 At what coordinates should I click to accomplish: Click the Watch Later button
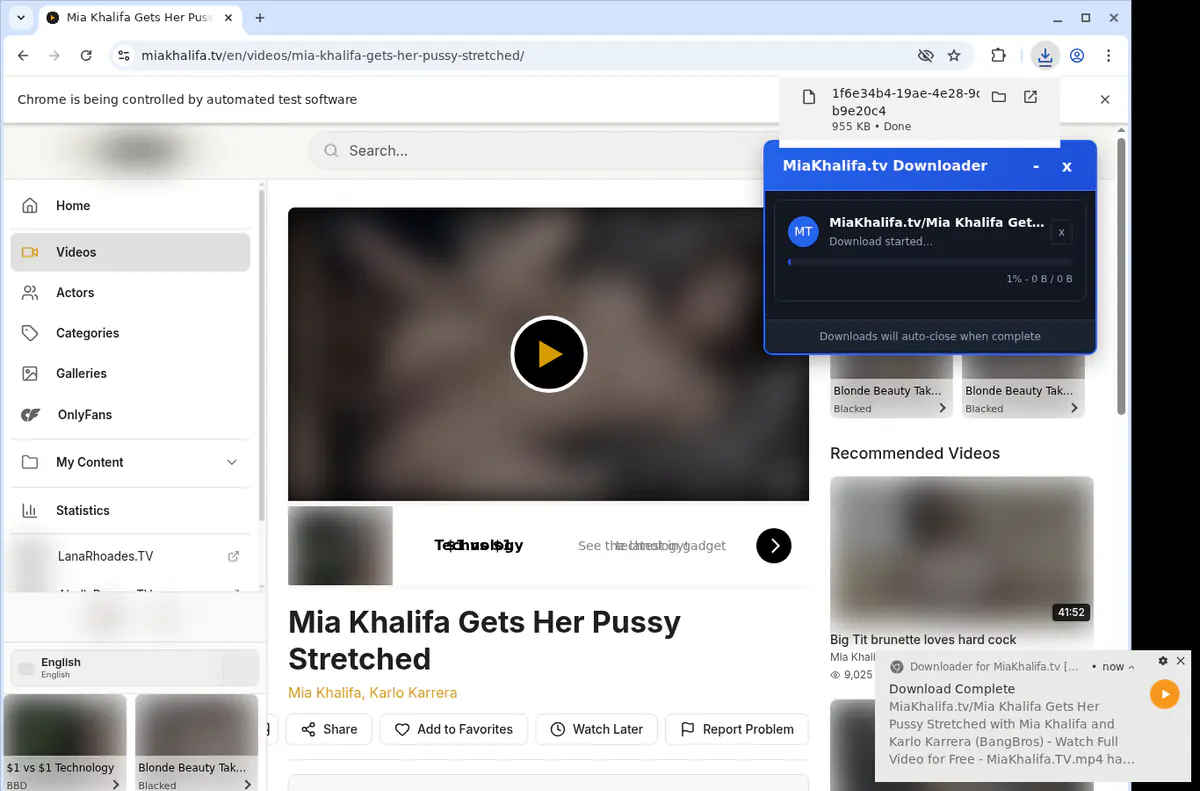click(x=596, y=729)
